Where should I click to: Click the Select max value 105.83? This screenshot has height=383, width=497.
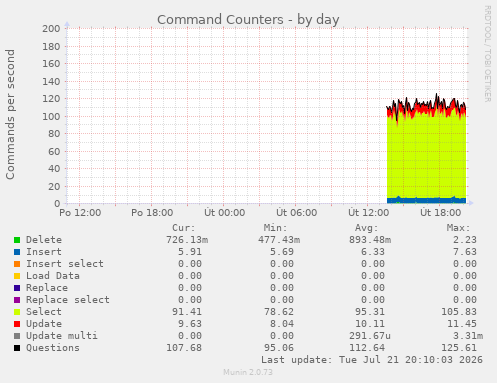(459, 312)
